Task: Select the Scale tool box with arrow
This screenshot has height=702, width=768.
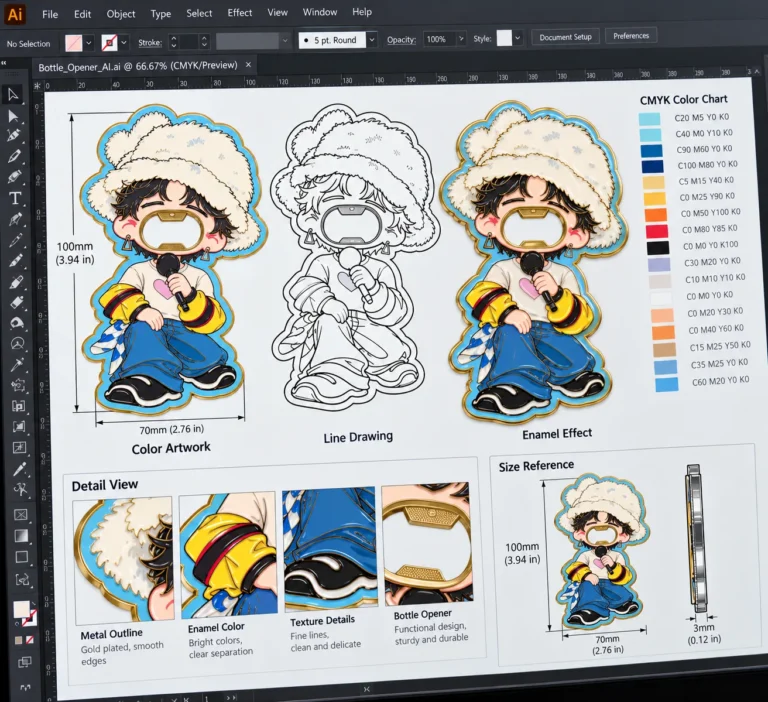Action: pos(20,448)
